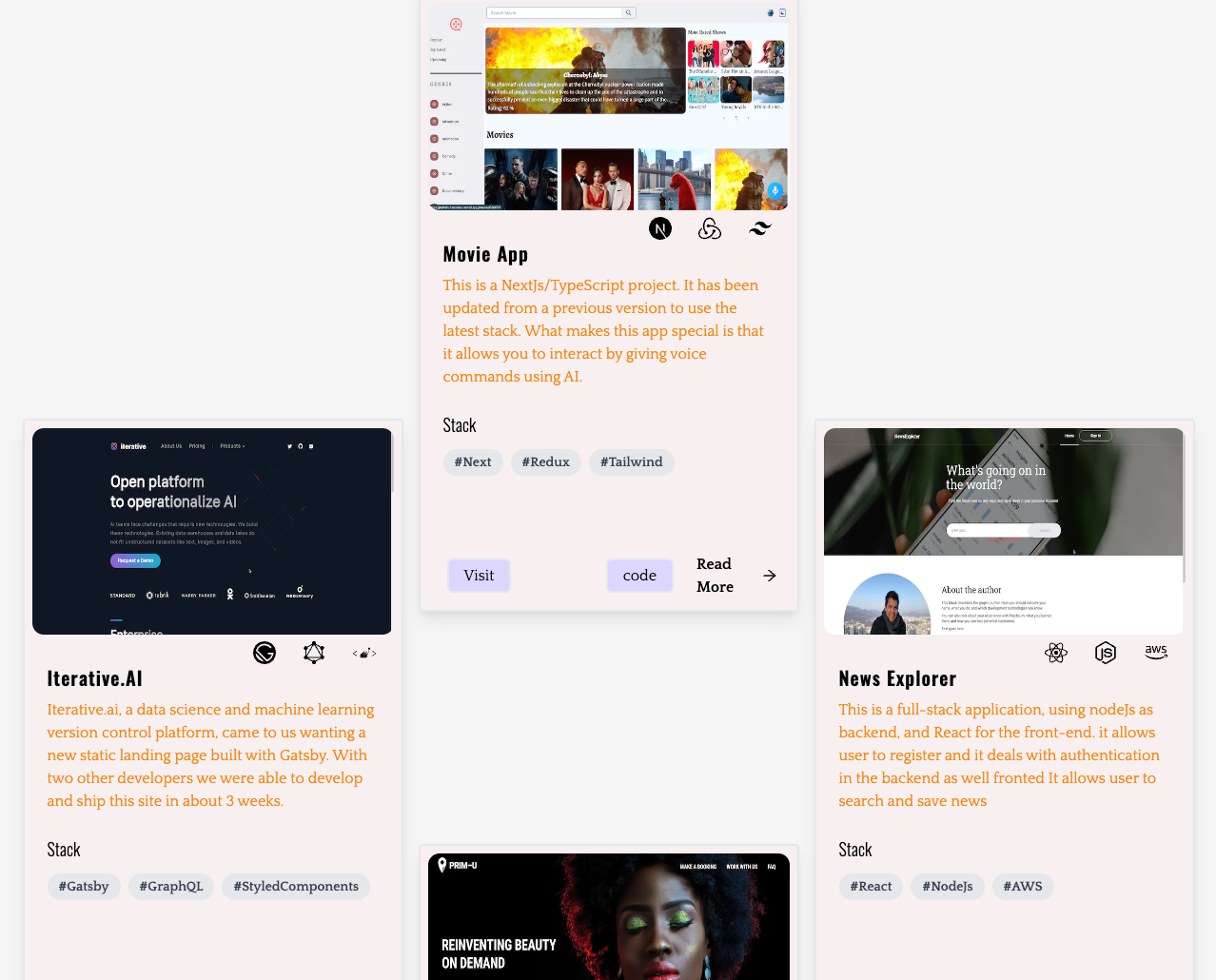1216x980 pixels.
Task: Open the News Explorer screenshot thumbnail
Action: coord(1004,531)
